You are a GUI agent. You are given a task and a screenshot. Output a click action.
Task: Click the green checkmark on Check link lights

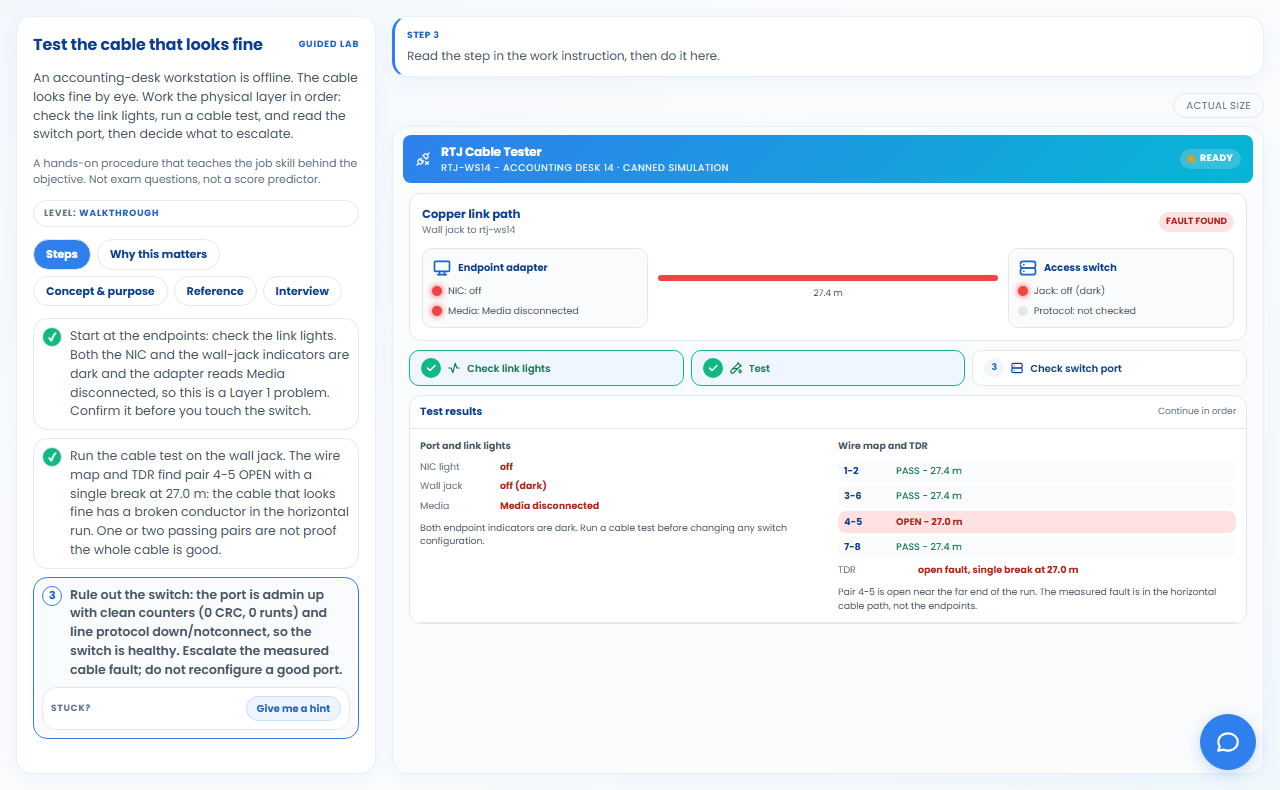click(x=431, y=368)
